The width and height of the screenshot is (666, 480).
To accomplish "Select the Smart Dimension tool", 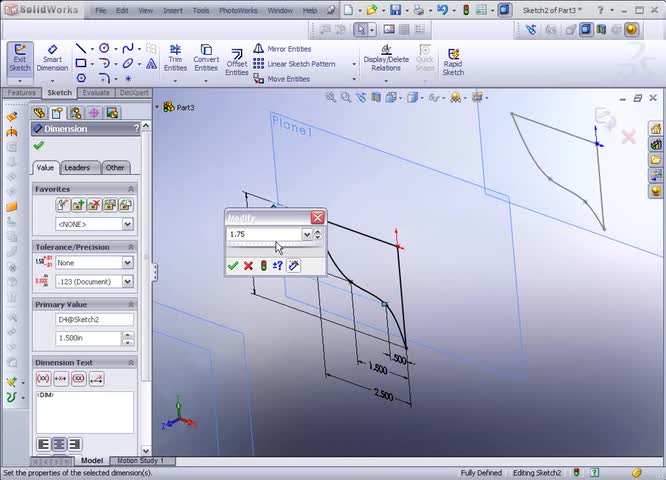I will [52, 59].
